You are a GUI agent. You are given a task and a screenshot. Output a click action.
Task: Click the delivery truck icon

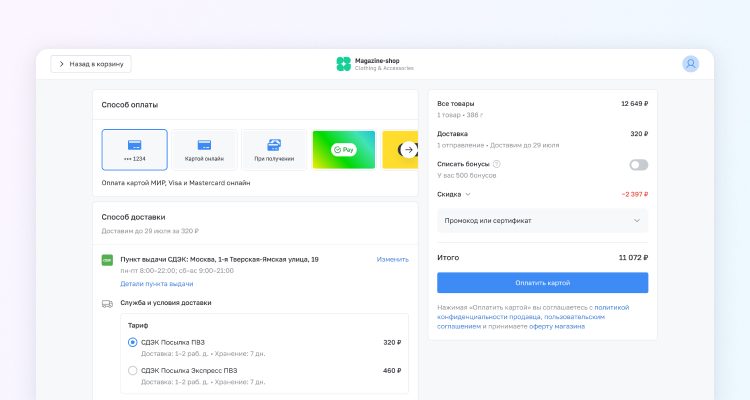click(107, 304)
